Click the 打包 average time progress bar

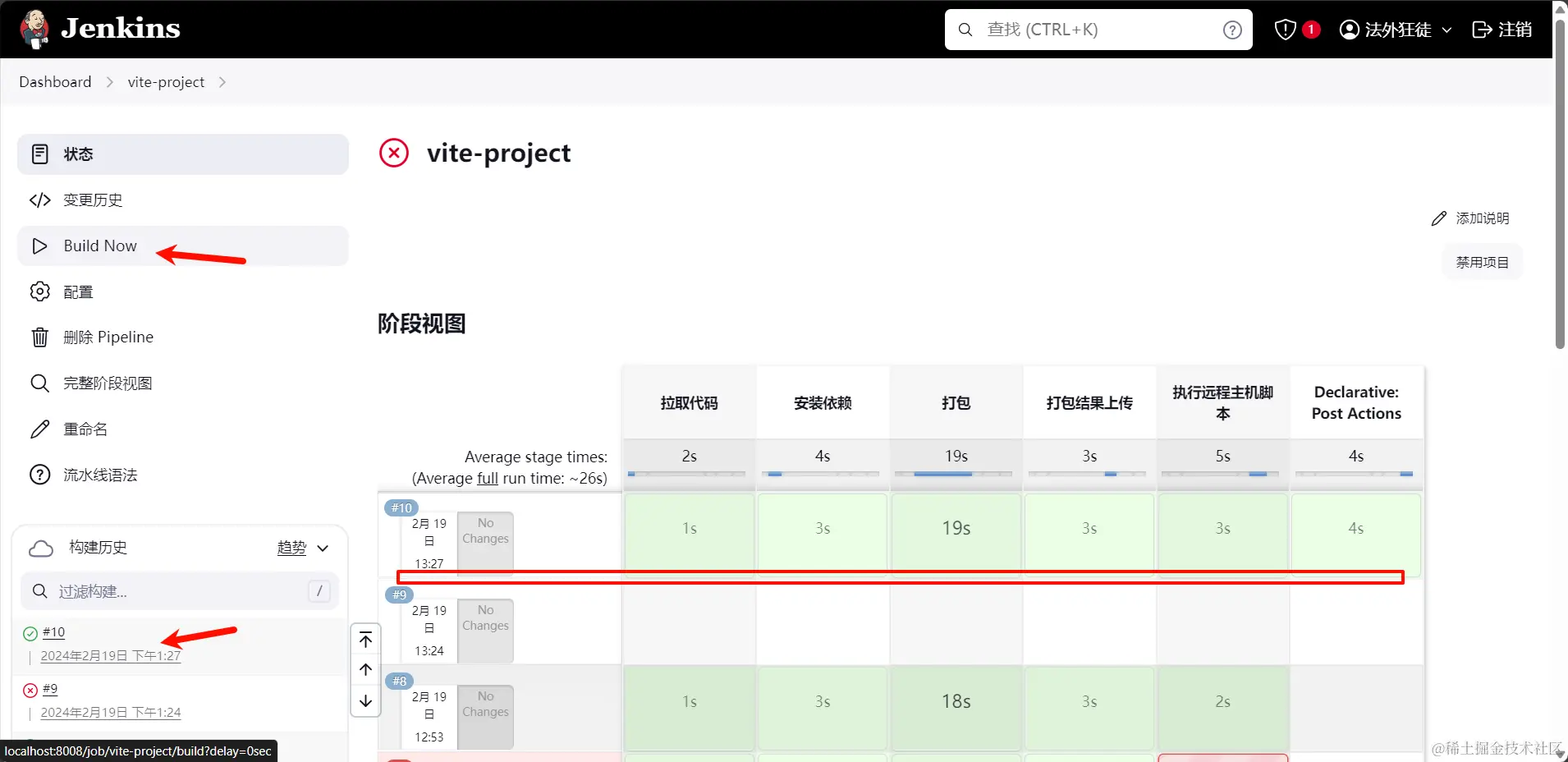click(x=954, y=474)
